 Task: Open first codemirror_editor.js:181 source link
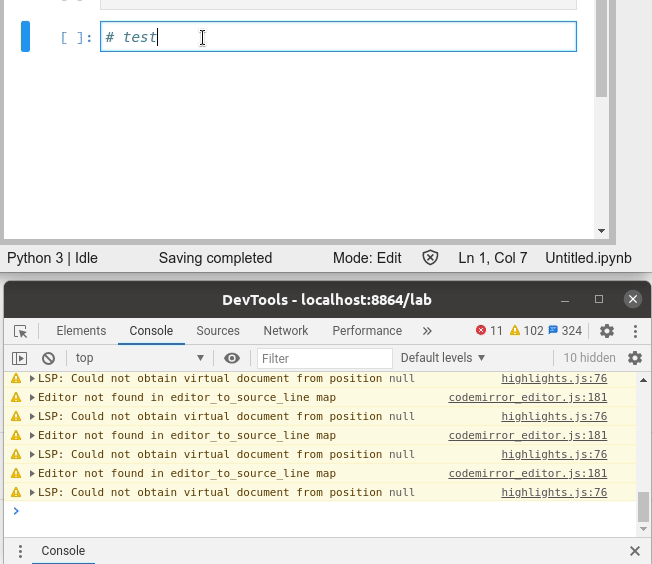tap(528, 398)
